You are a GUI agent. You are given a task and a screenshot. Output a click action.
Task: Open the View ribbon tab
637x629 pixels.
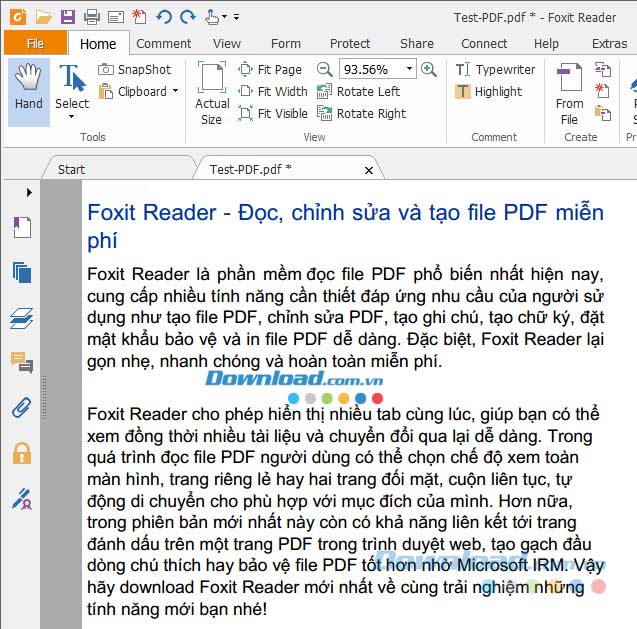point(227,43)
